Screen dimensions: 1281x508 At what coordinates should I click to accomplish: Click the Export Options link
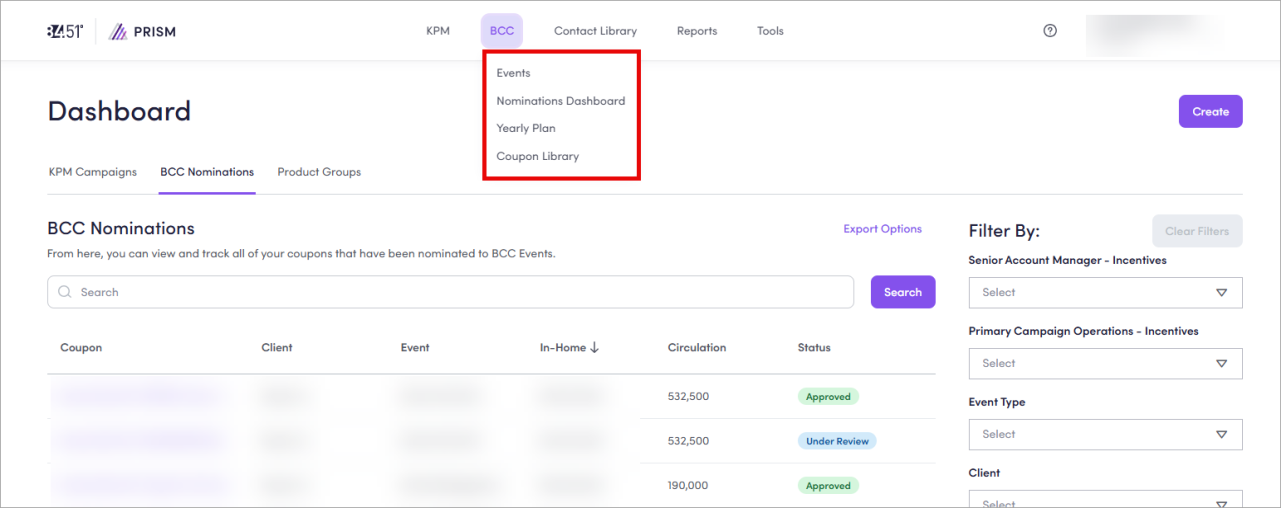tap(882, 229)
